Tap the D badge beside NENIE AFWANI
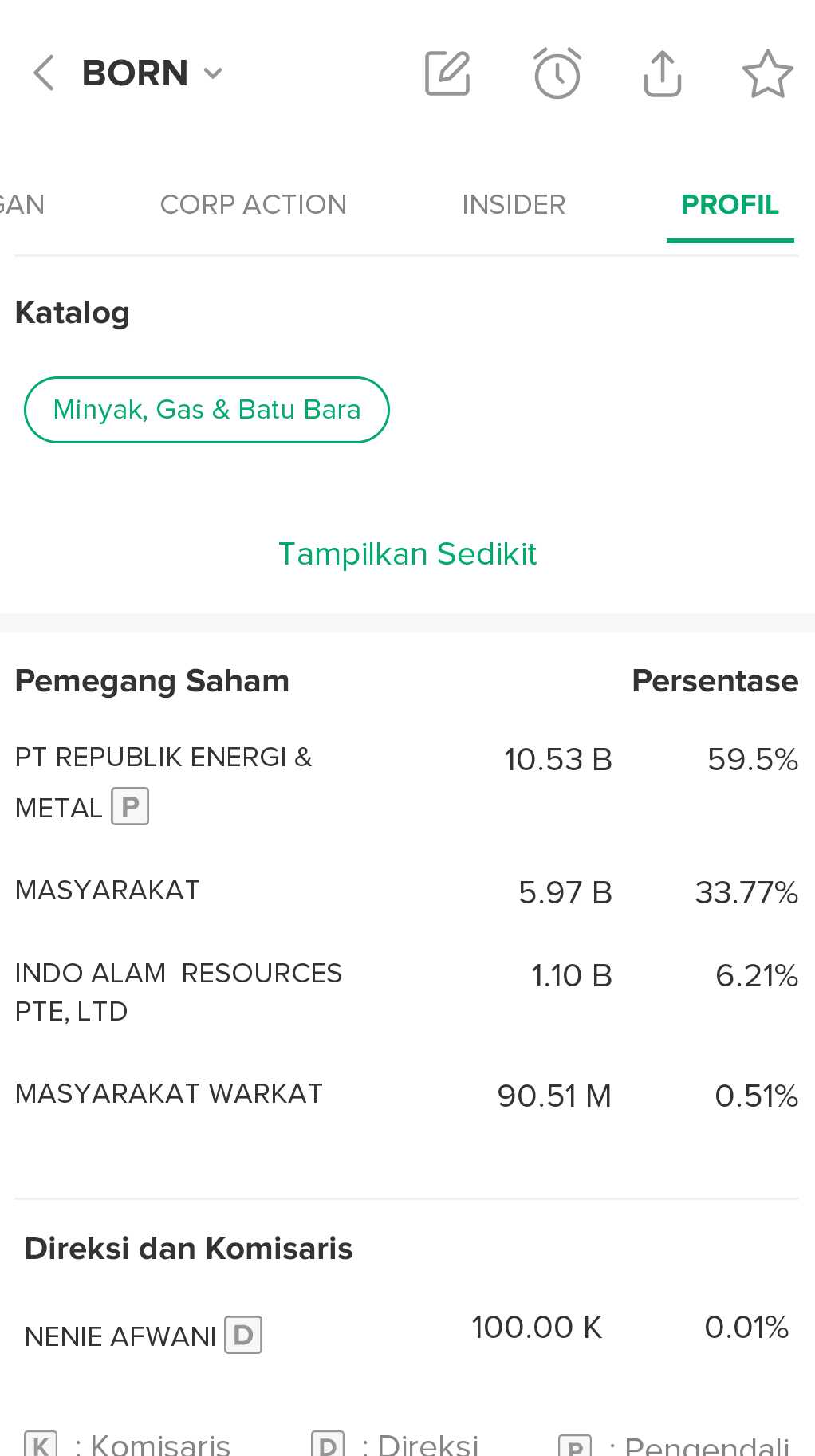The image size is (815, 1456). tap(243, 1335)
